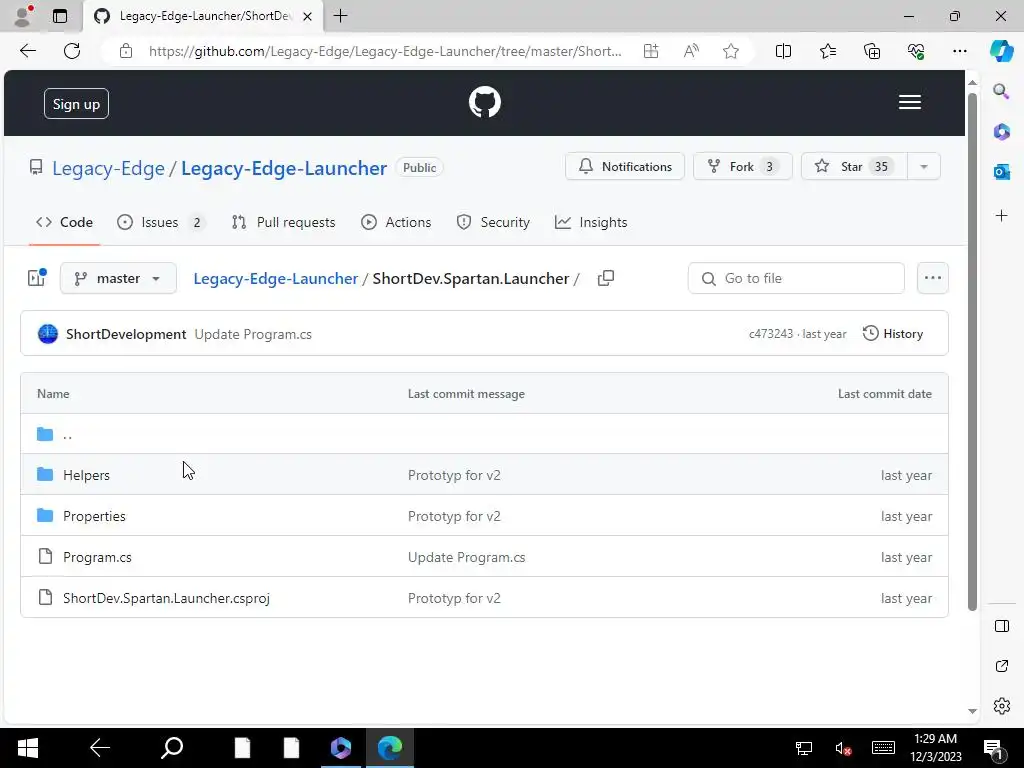The width and height of the screenshot is (1024, 768).
Task: Click the ShortDevelopment avatar image
Action: click(48, 334)
